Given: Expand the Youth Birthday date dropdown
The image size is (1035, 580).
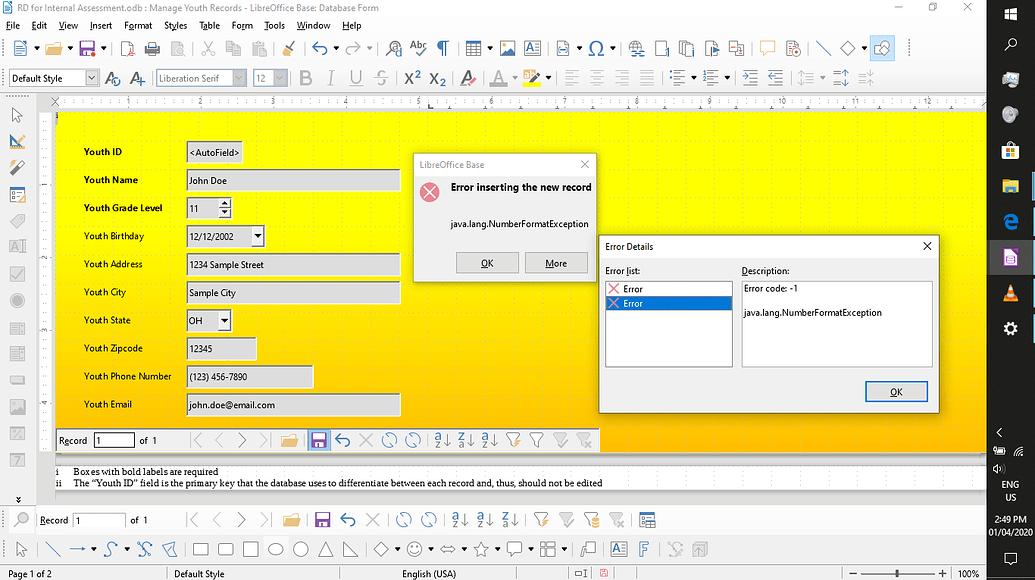Looking at the screenshot, I should click(x=258, y=237).
